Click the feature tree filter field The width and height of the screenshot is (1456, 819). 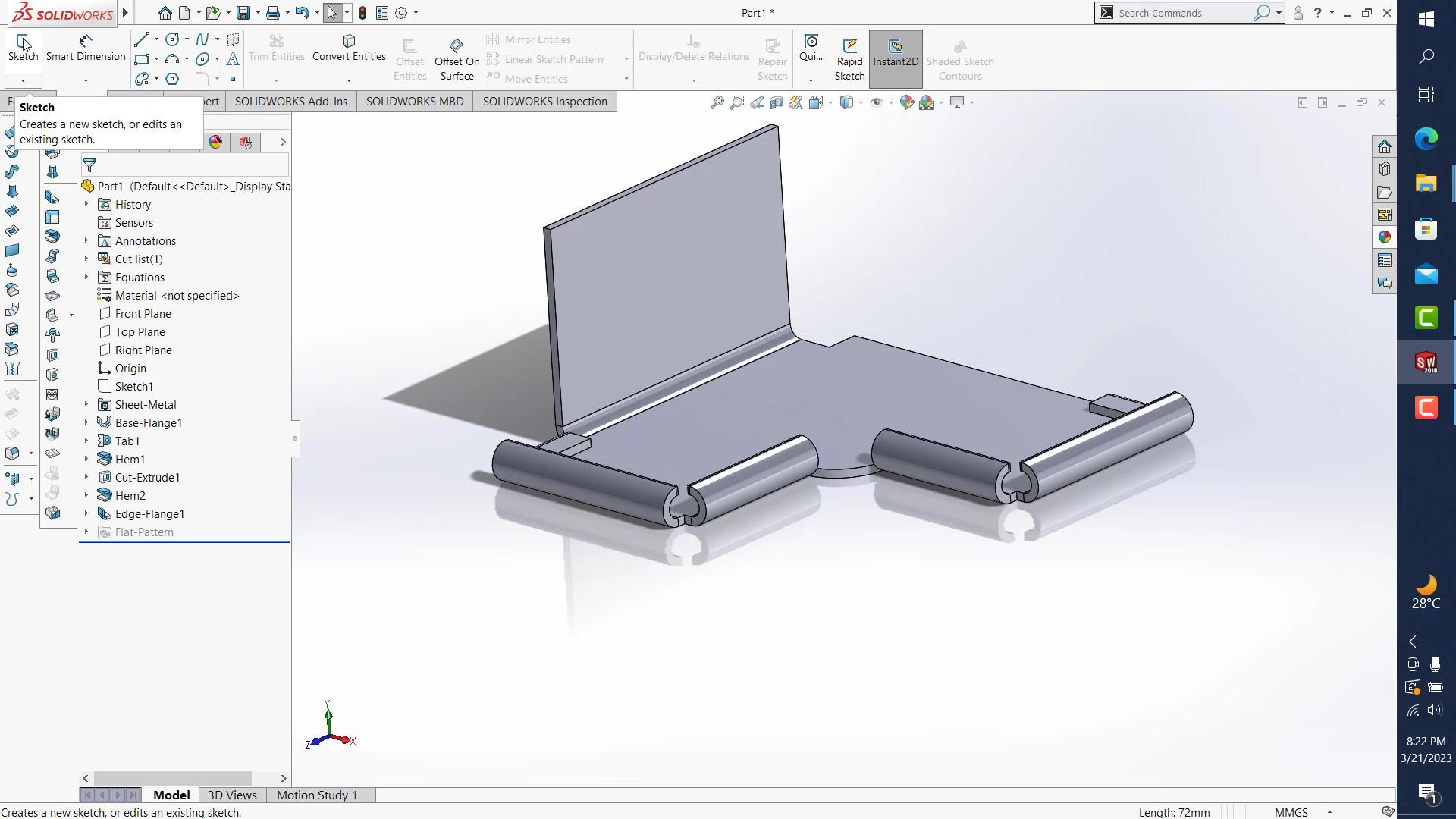pos(190,165)
